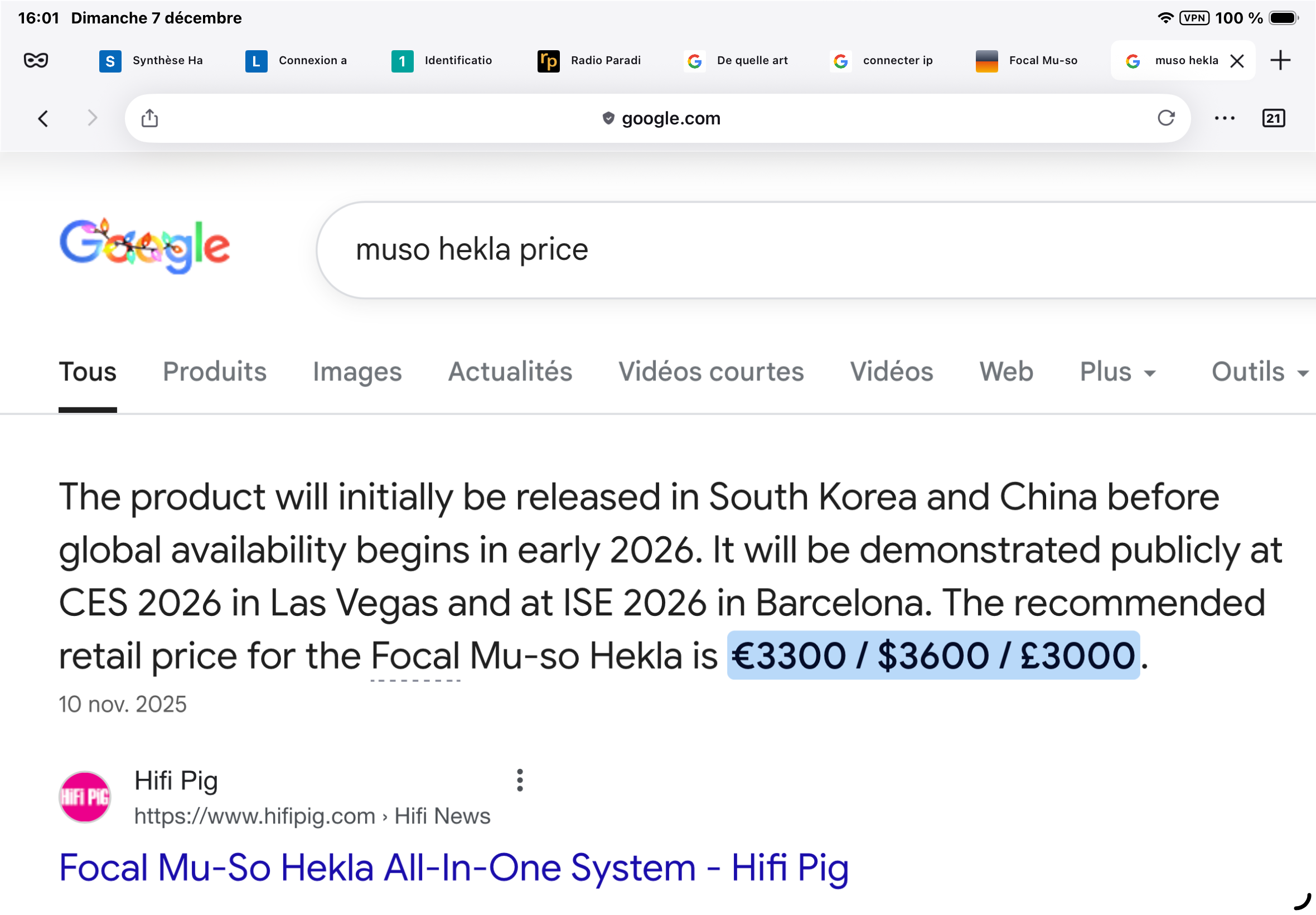Click the muso hekla price search field
This screenshot has height=915, width=1316.
click(x=688, y=249)
